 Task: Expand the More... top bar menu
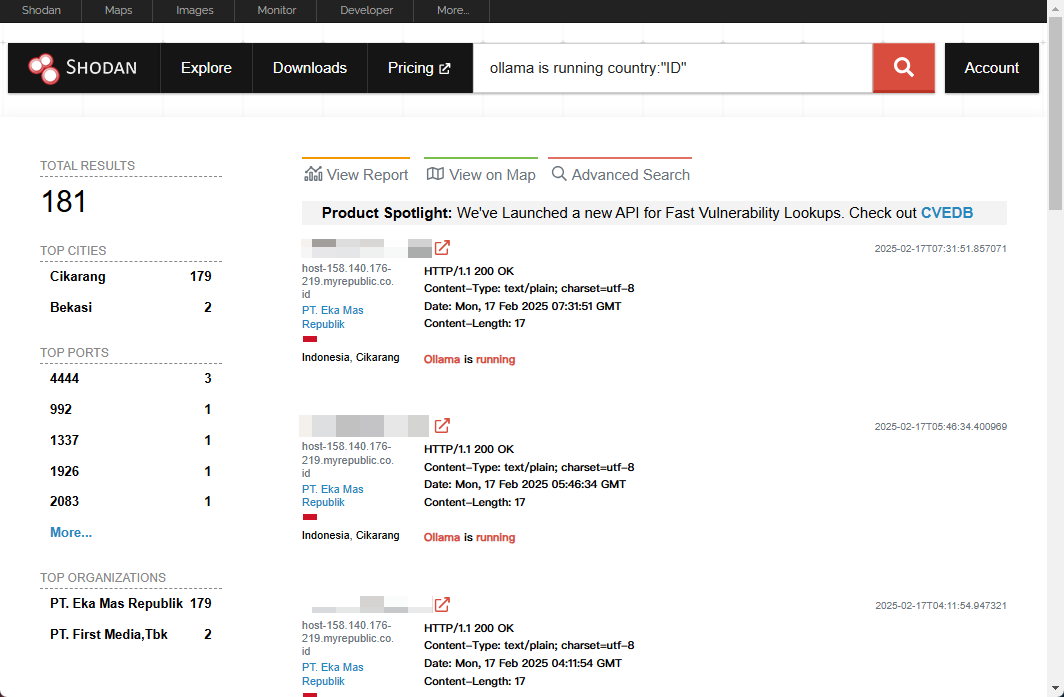453,10
